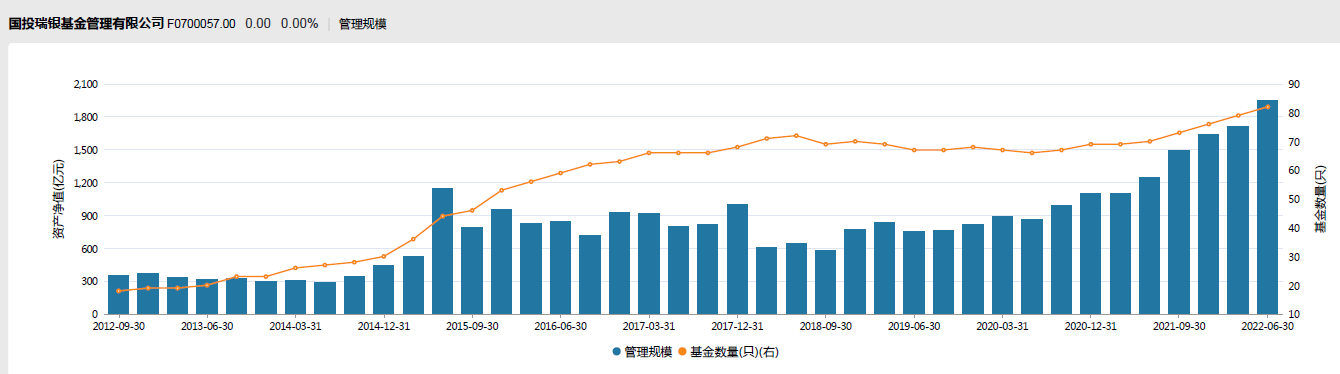Viewport: 1340px width, 374px height.
Task: Click the 2022-06-30 management scale bar
Action: [x=1267, y=207]
